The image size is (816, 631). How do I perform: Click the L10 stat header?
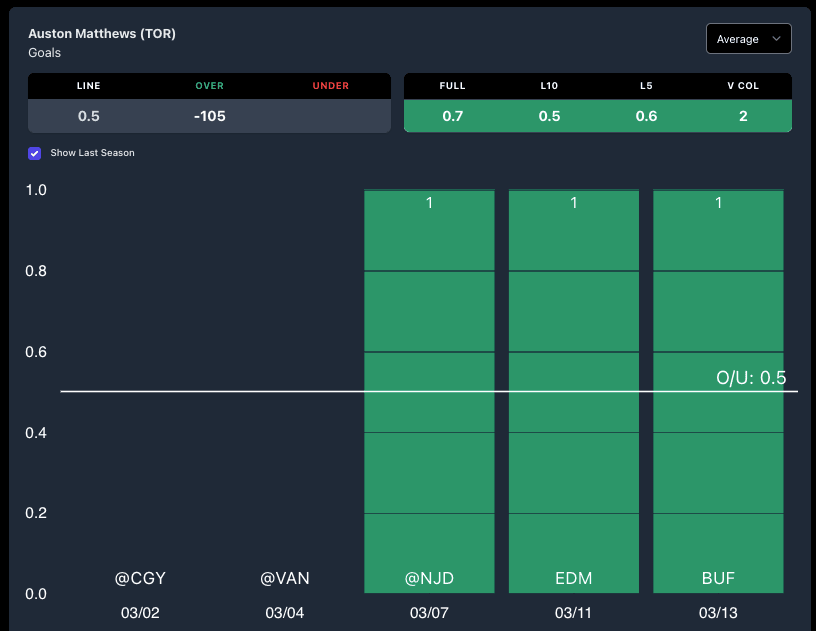coord(549,86)
